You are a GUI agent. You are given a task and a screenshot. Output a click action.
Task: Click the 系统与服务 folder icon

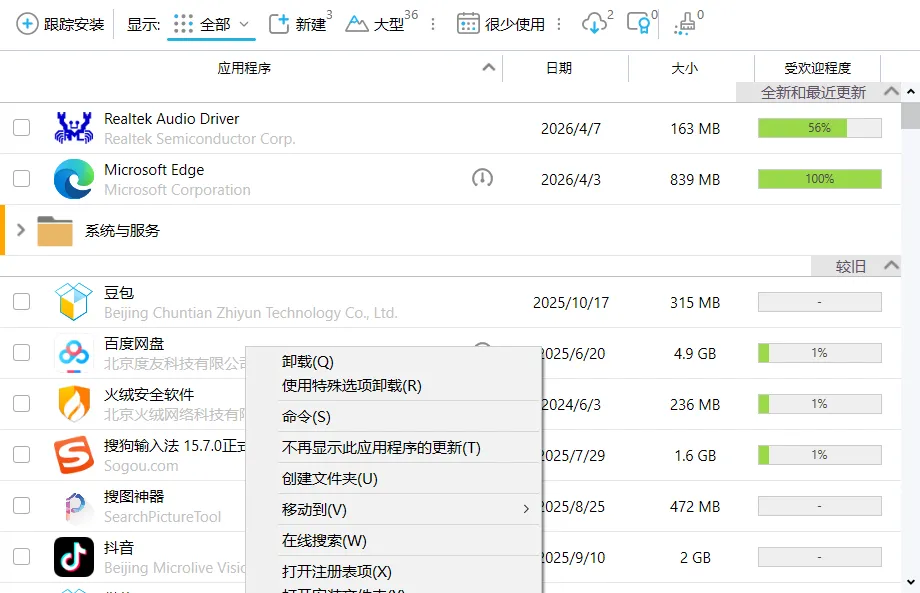coord(55,231)
